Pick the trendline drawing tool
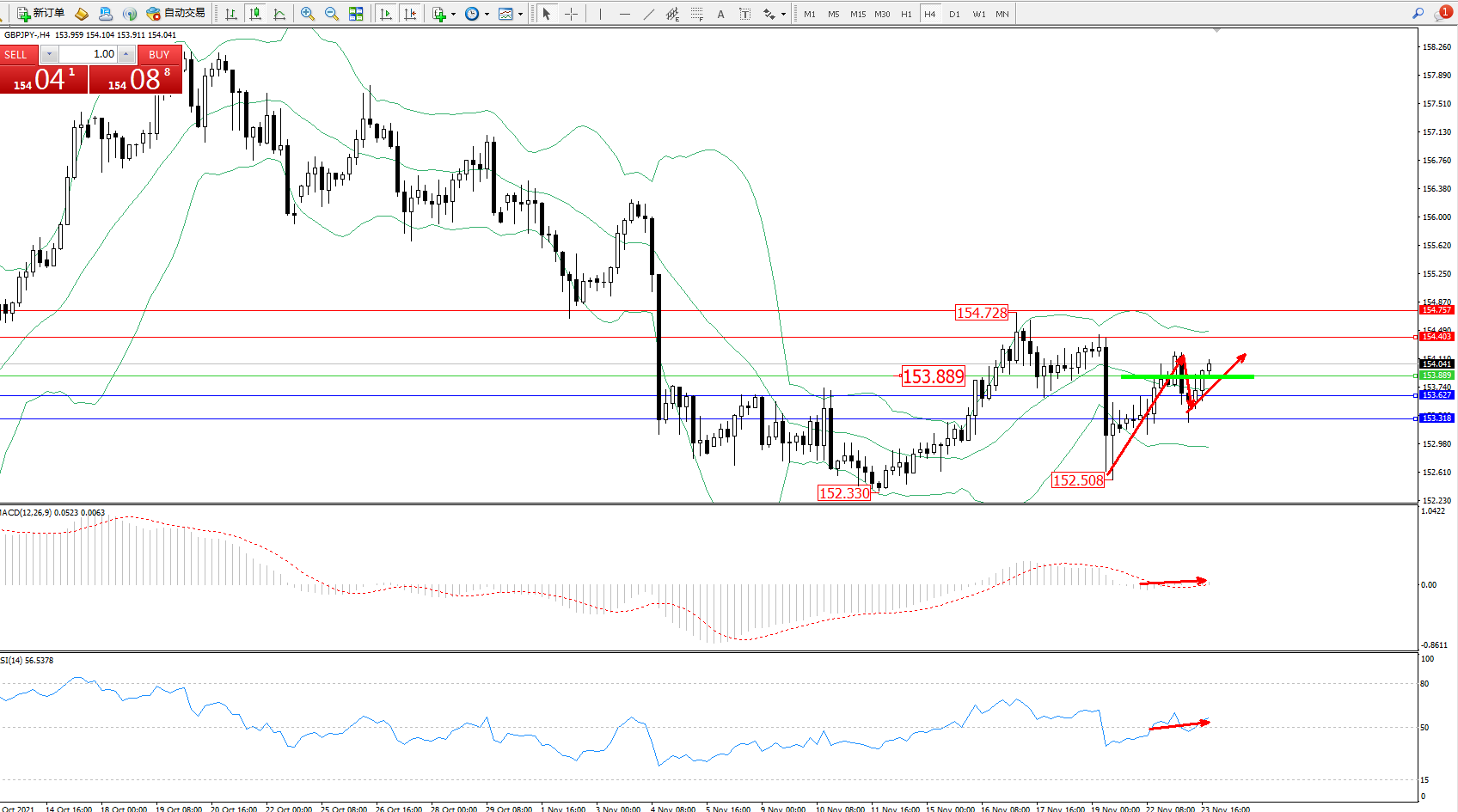Viewport: 1458px width, 812px height. (649, 14)
